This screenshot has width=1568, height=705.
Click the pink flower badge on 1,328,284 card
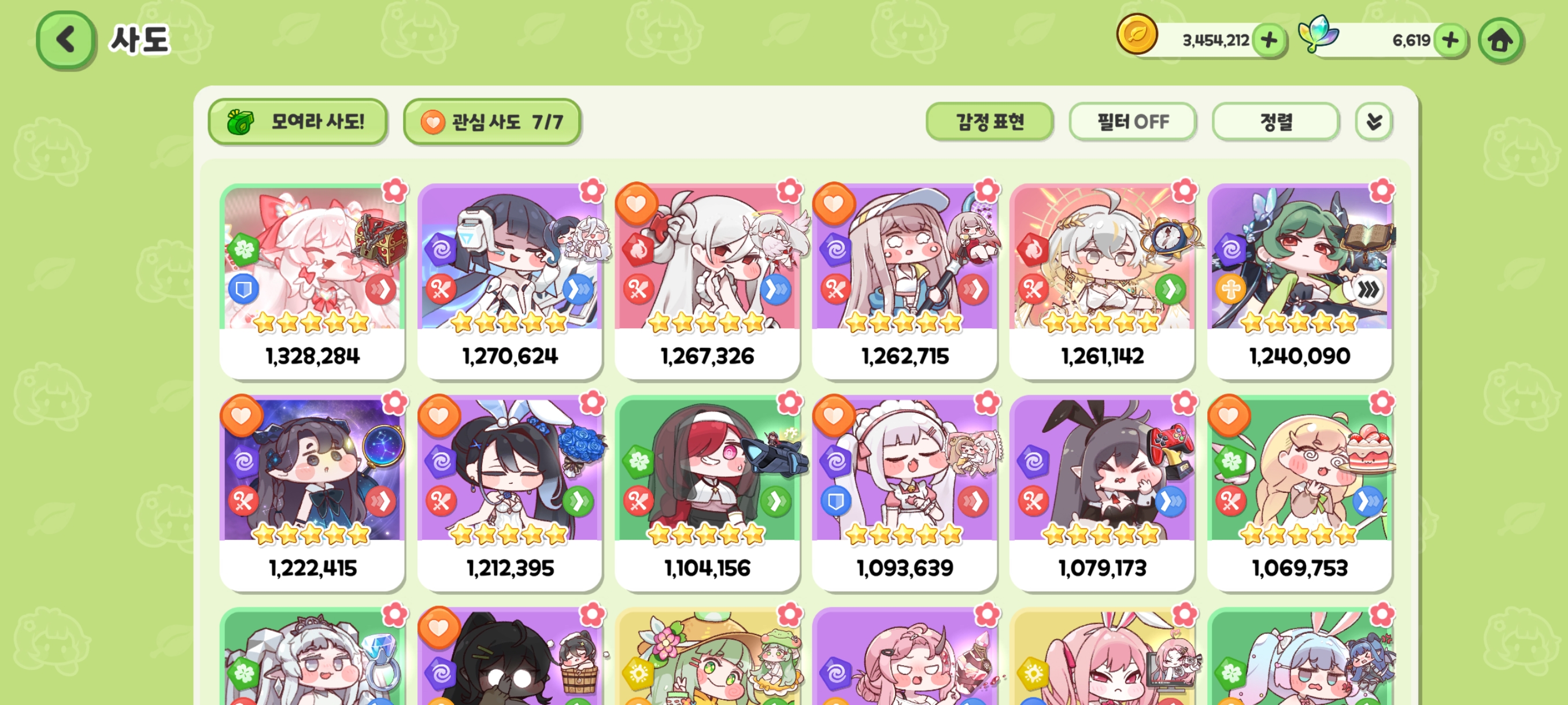click(x=394, y=190)
